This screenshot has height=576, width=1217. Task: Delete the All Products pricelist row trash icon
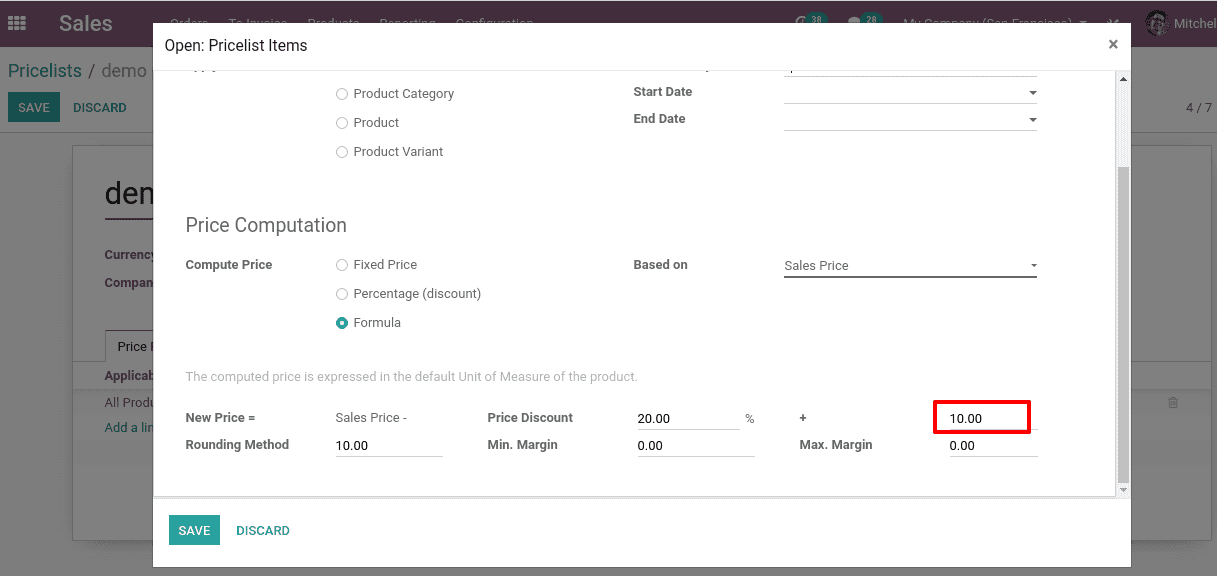(1173, 402)
